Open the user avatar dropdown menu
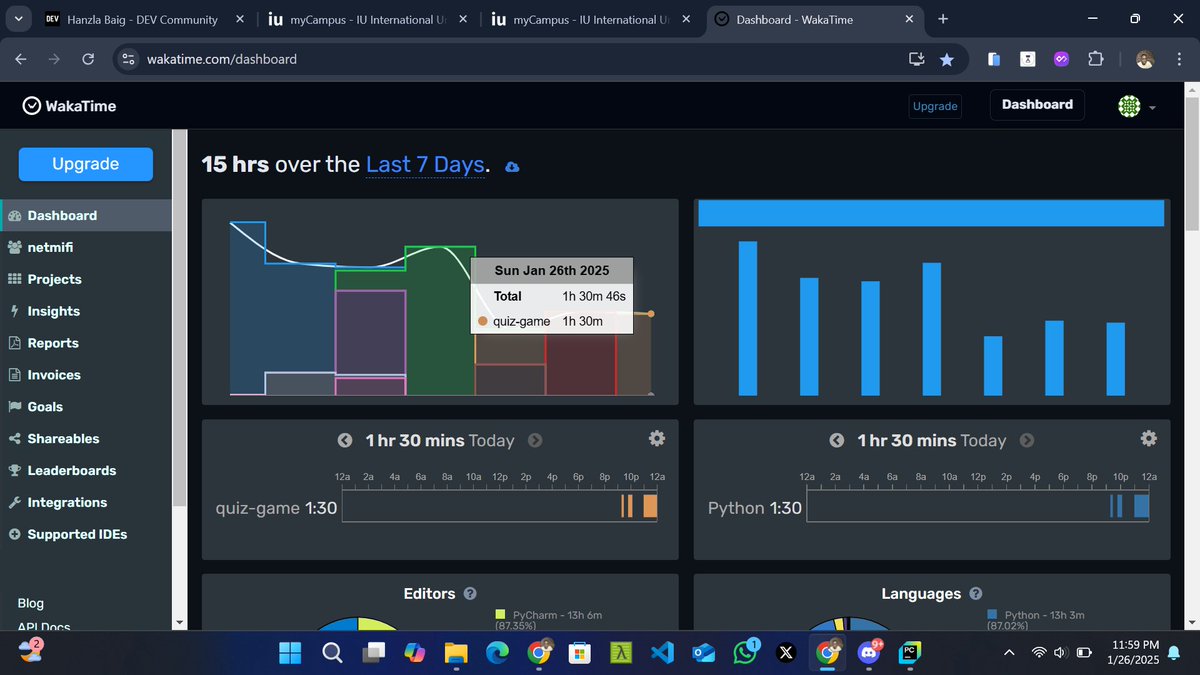Viewport: 1200px width, 675px height. click(x=1137, y=106)
